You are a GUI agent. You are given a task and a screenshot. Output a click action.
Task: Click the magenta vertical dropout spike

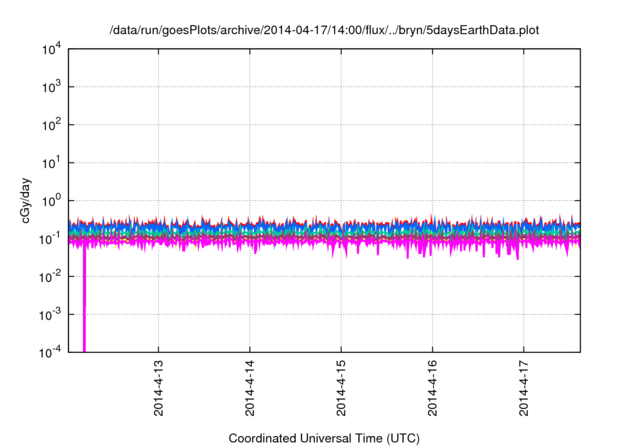point(84,300)
